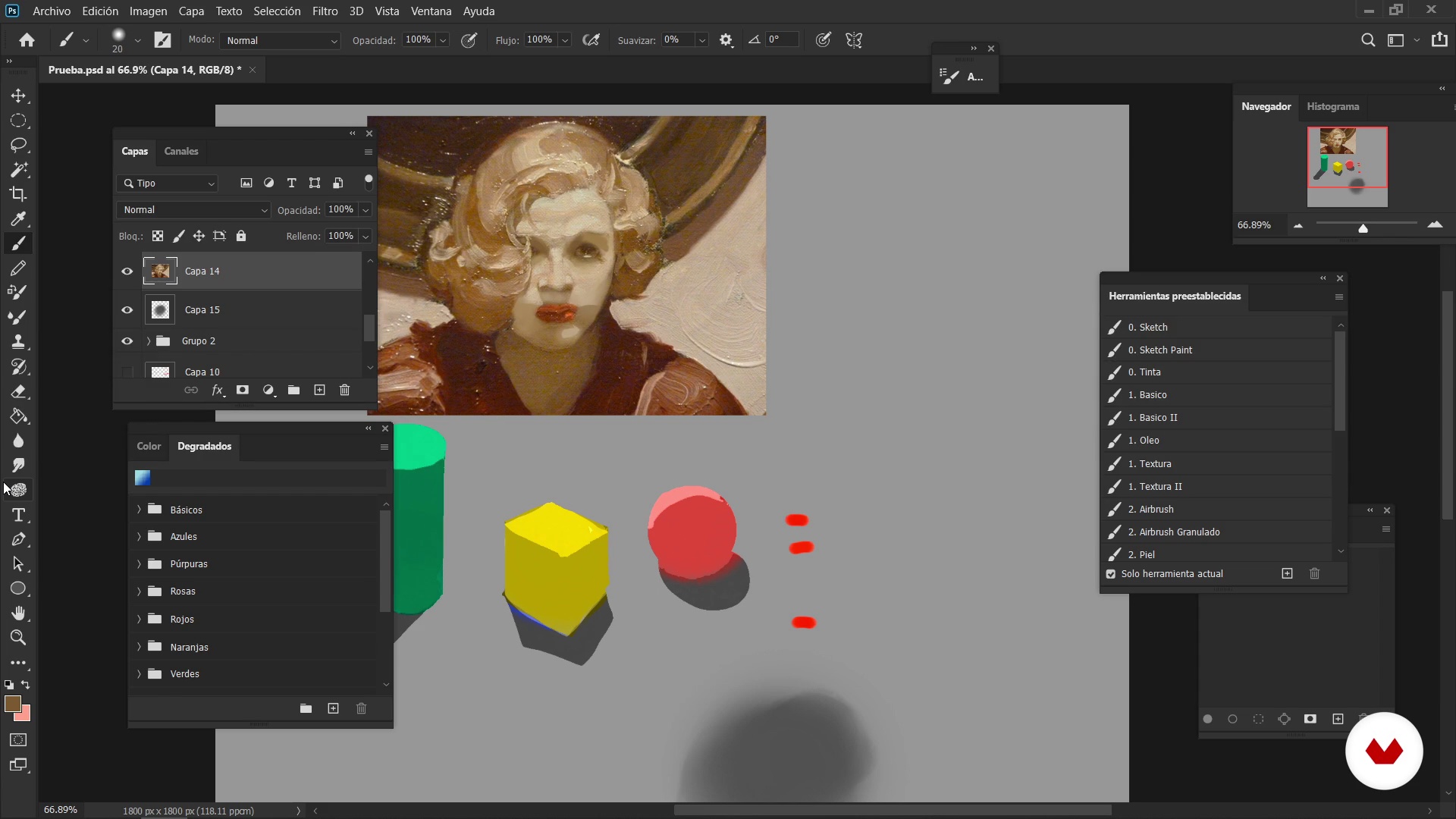Open the Modo blending dropdown
1456x819 pixels.
coord(280,40)
